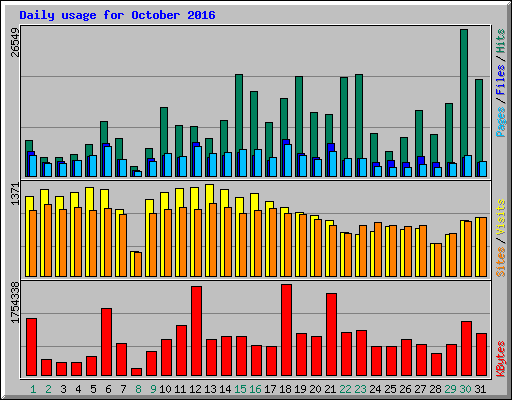
Task: Click the shortest red KBytes bar for day 8
Action: coord(136,372)
